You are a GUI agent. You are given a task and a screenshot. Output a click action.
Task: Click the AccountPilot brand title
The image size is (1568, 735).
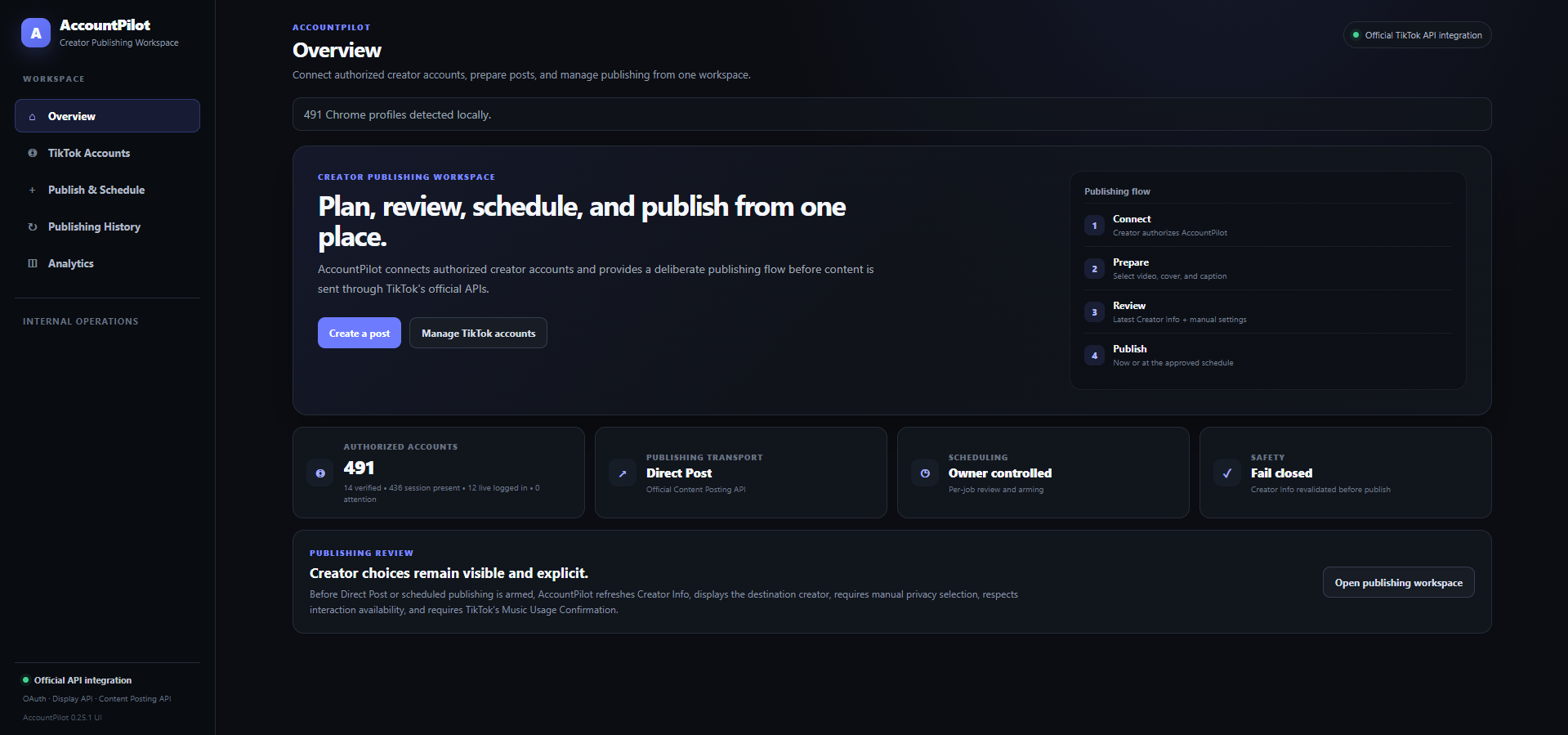105,25
